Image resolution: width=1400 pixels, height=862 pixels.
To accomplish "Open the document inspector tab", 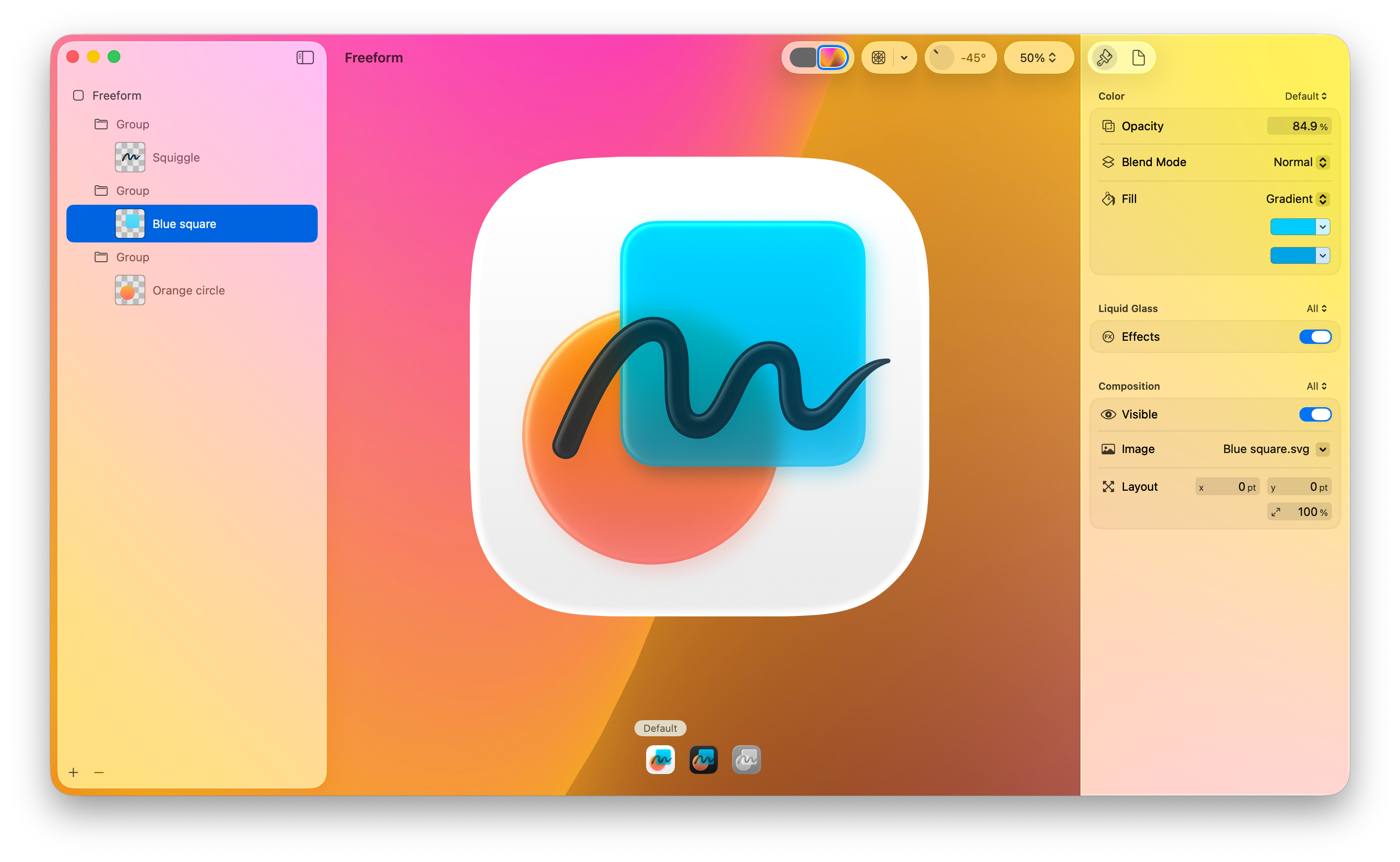I will (x=1138, y=57).
